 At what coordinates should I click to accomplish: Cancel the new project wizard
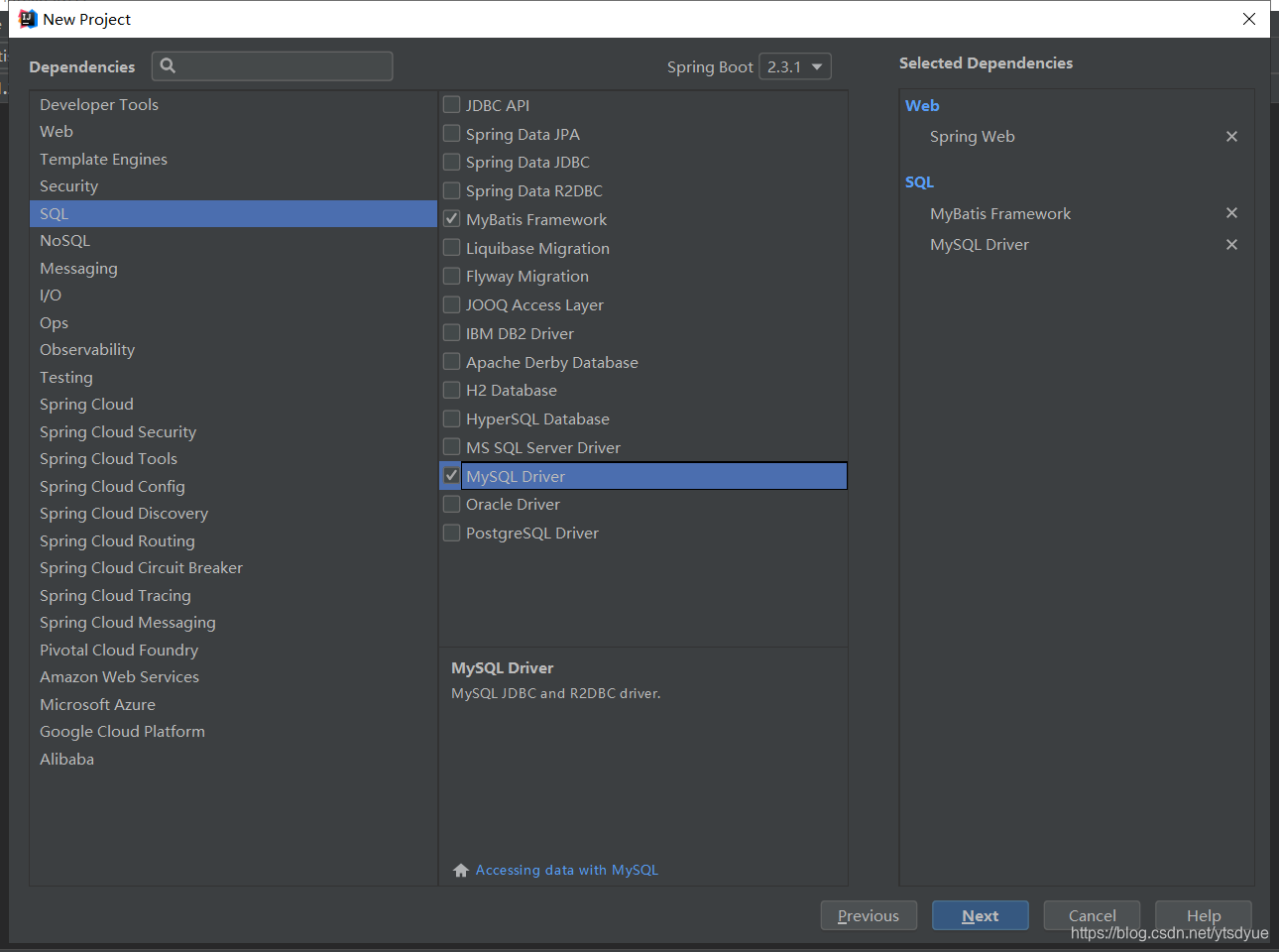point(1092,915)
